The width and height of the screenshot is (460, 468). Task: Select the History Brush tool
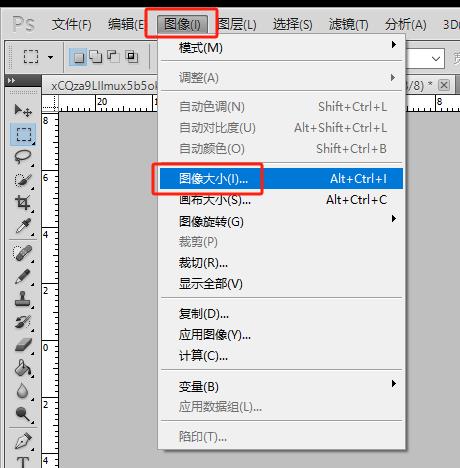click(x=23, y=322)
